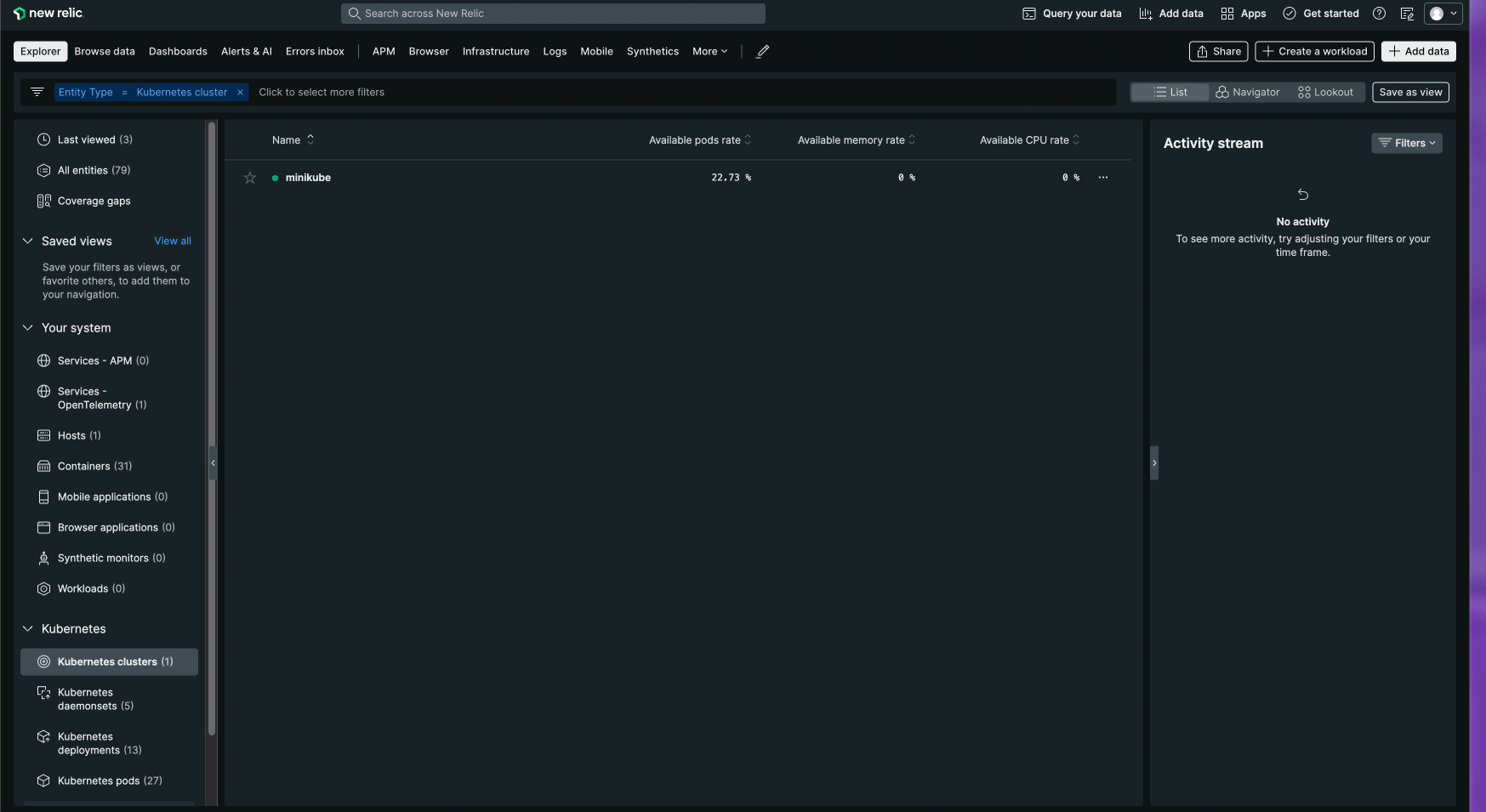Open Errors inbox

click(x=315, y=51)
